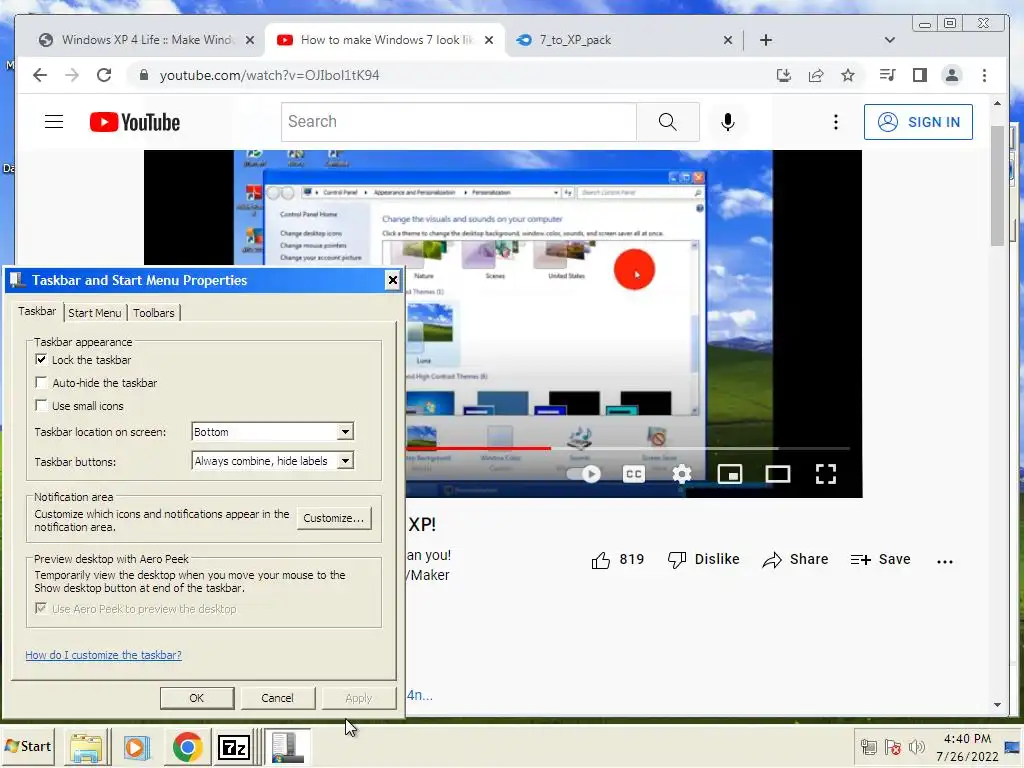Cancel the Taskbar properties dialog
1024x768 pixels.
pos(278,698)
